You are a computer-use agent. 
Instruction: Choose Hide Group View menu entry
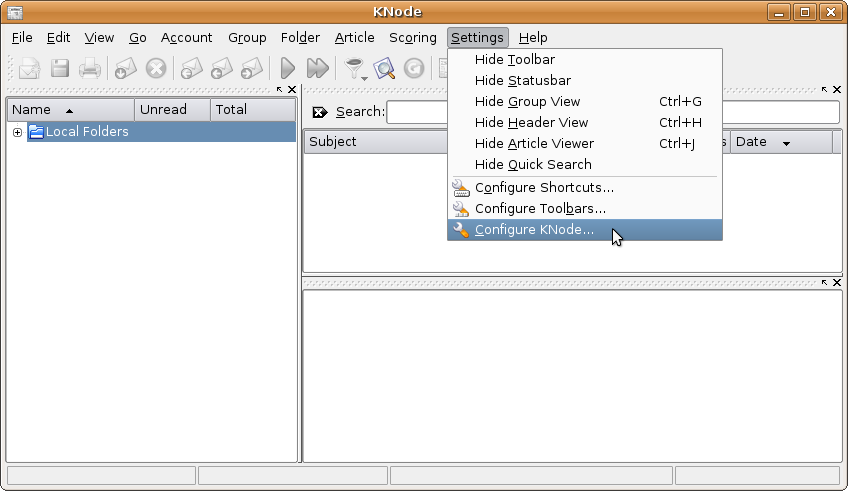click(x=585, y=102)
